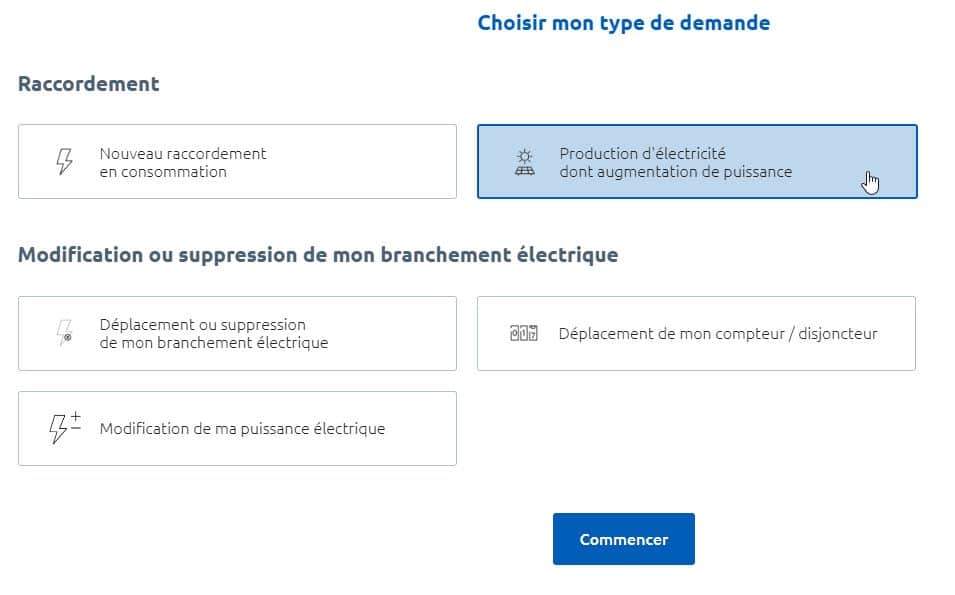Click the meter counter icon for compteur
955x595 pixels.
click(524, 333)
